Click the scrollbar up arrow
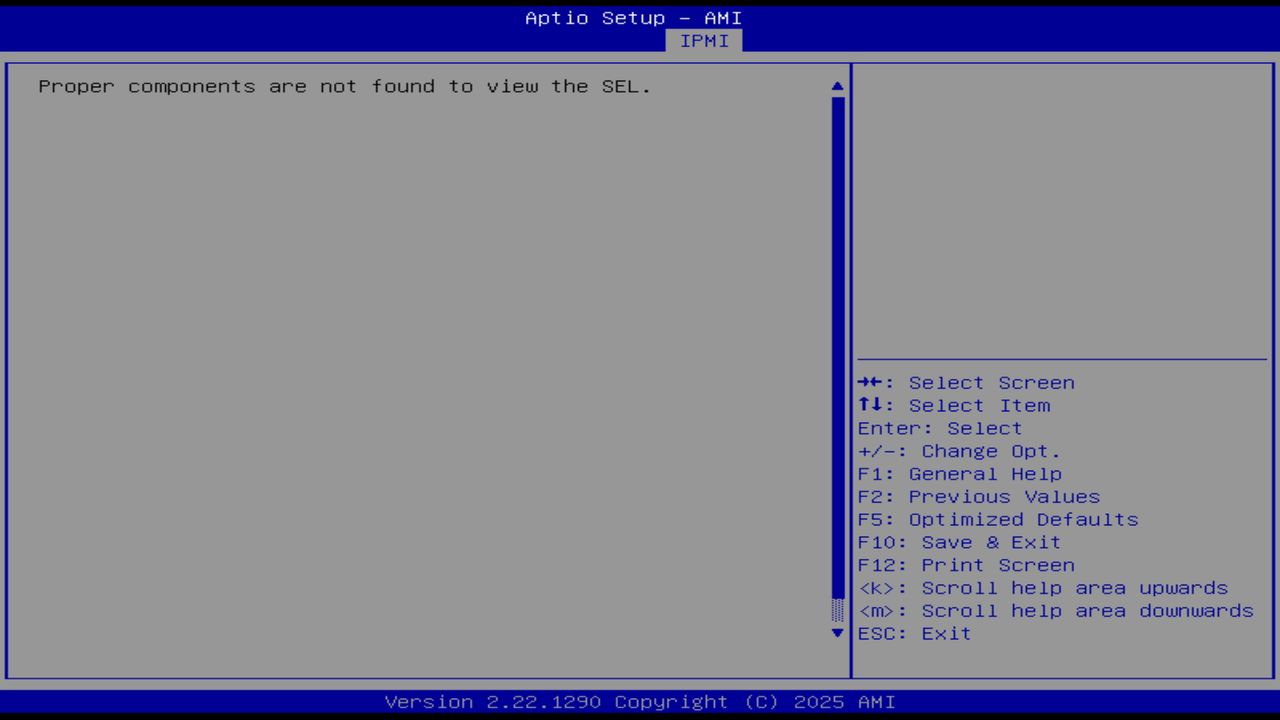This screenshot has height=720, width=1280. pyautogui.click(x=837, y=86)
